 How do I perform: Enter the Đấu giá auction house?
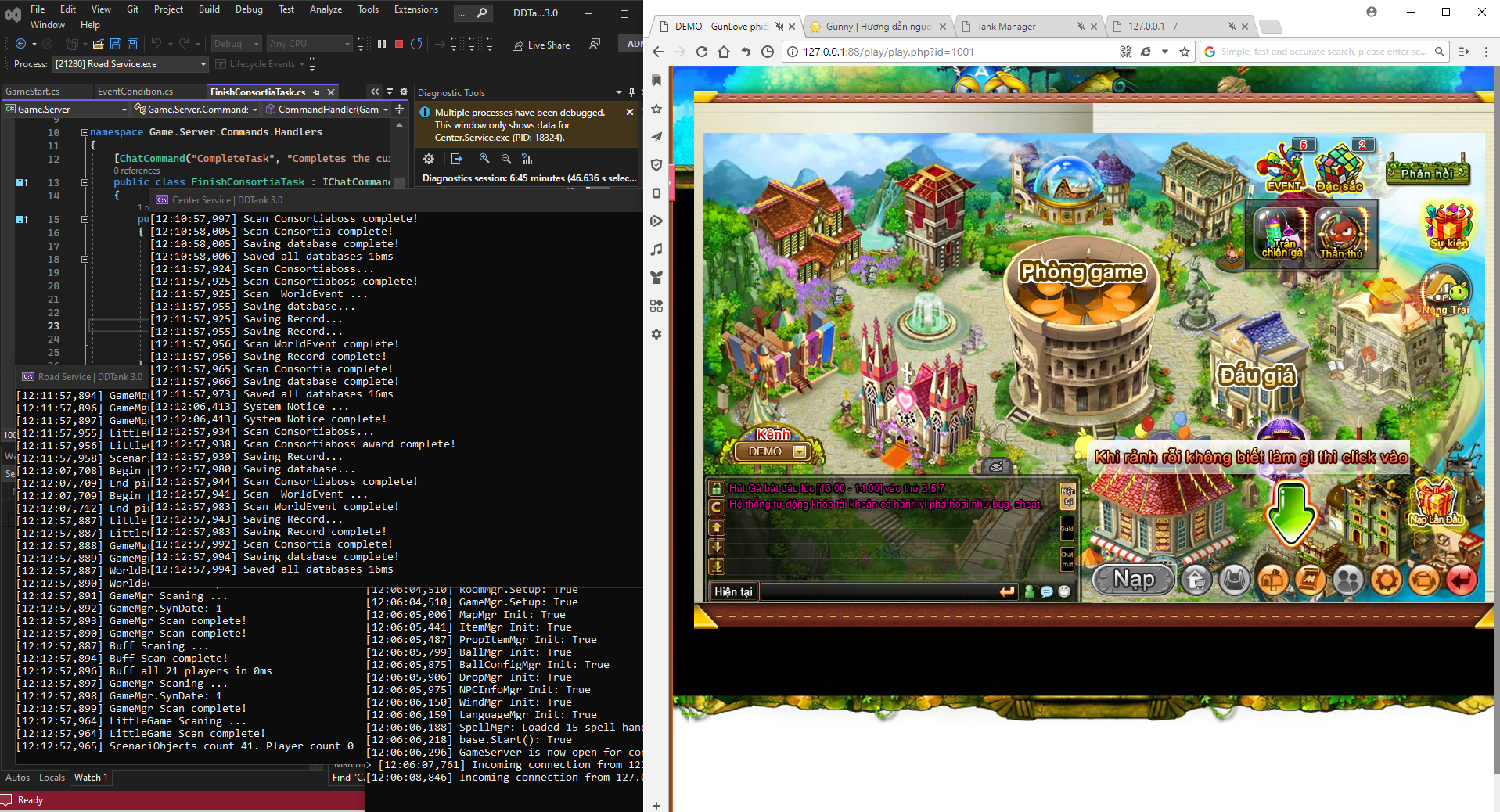1257,375
